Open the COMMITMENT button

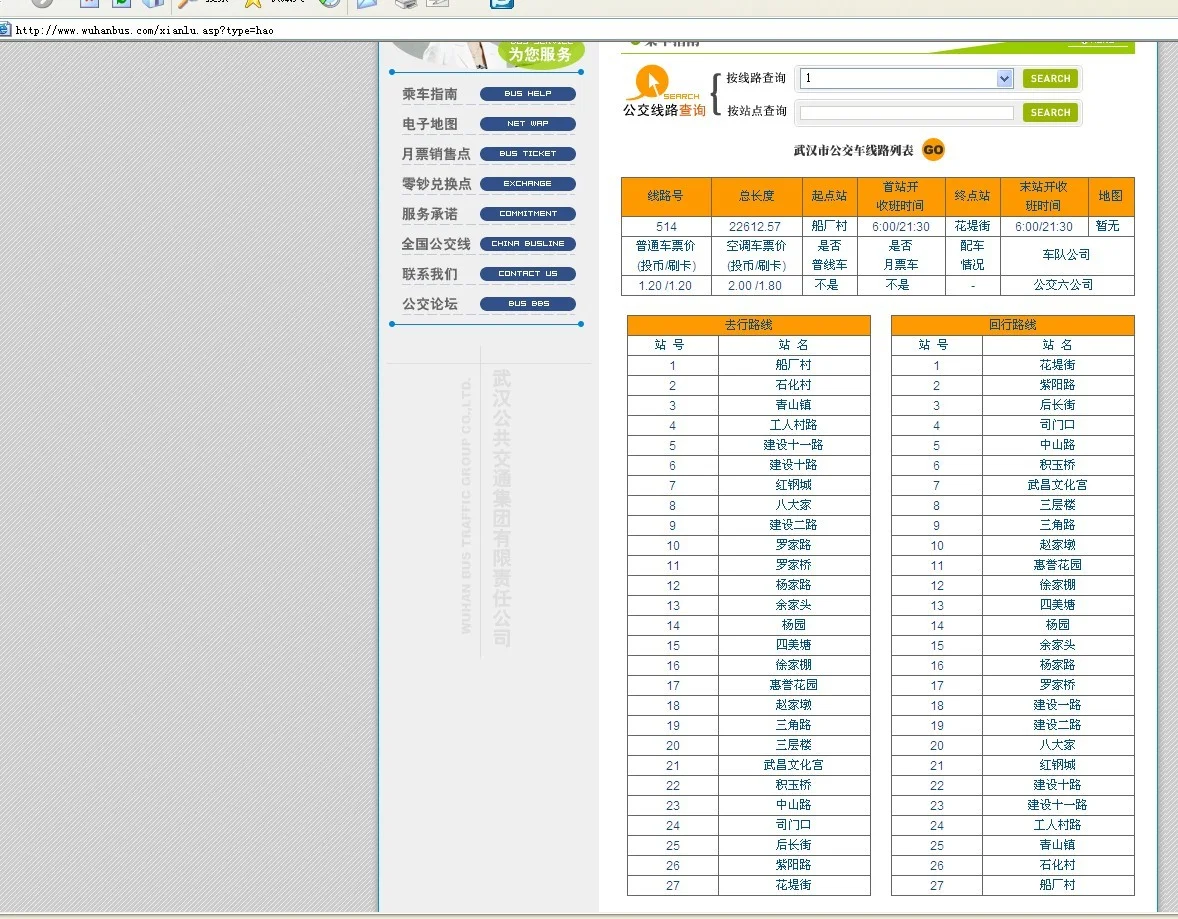pyautogui.click(x=527, y=214)
